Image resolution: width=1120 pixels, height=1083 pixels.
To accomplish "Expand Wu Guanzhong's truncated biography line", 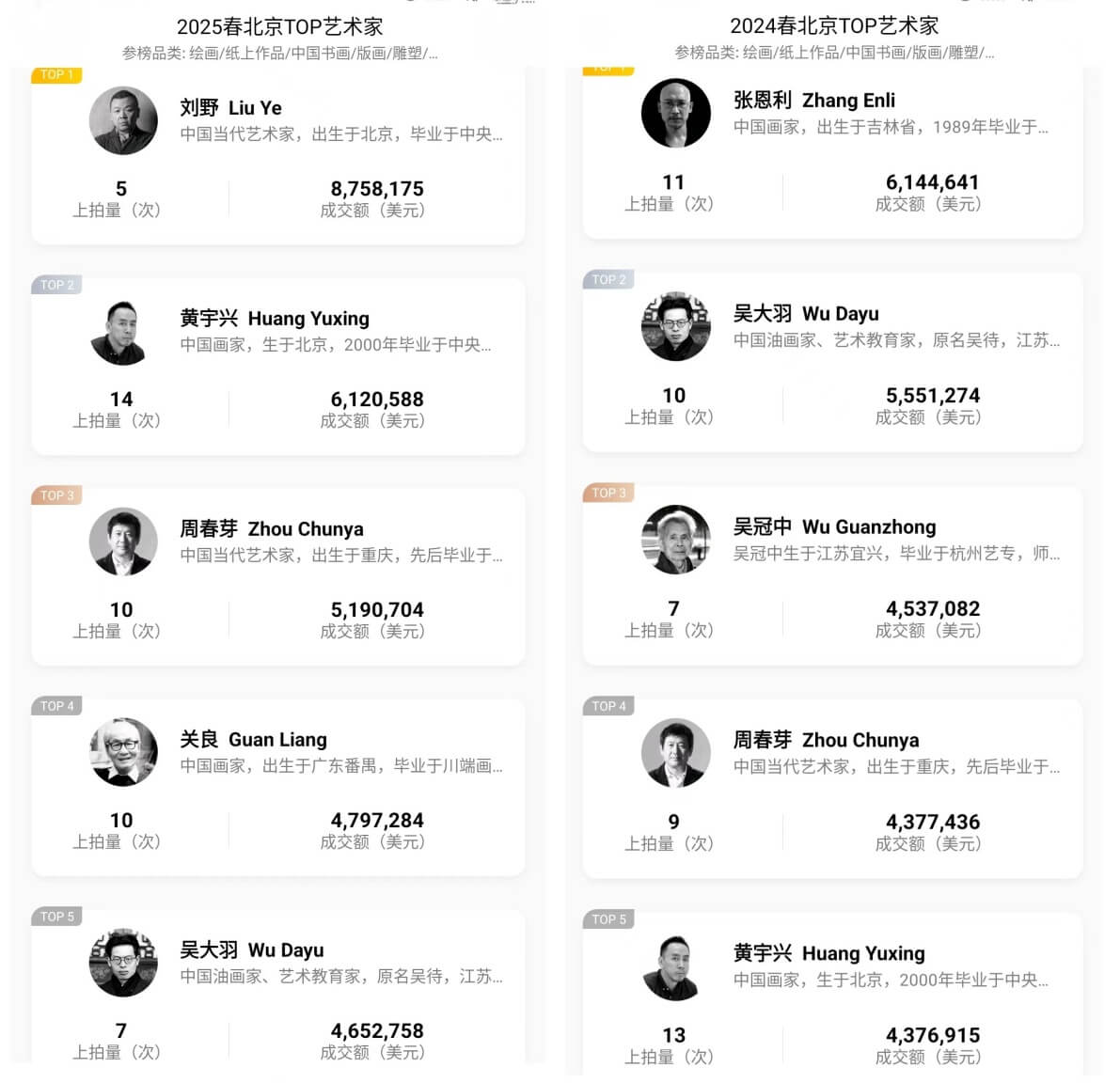I will tap(895, 554).
